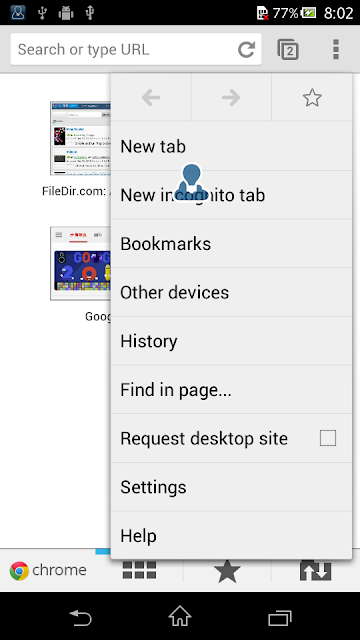Open Bookmarks from the menu
The height and width of the screenshot is (640, 360).
tap(231, 244)
